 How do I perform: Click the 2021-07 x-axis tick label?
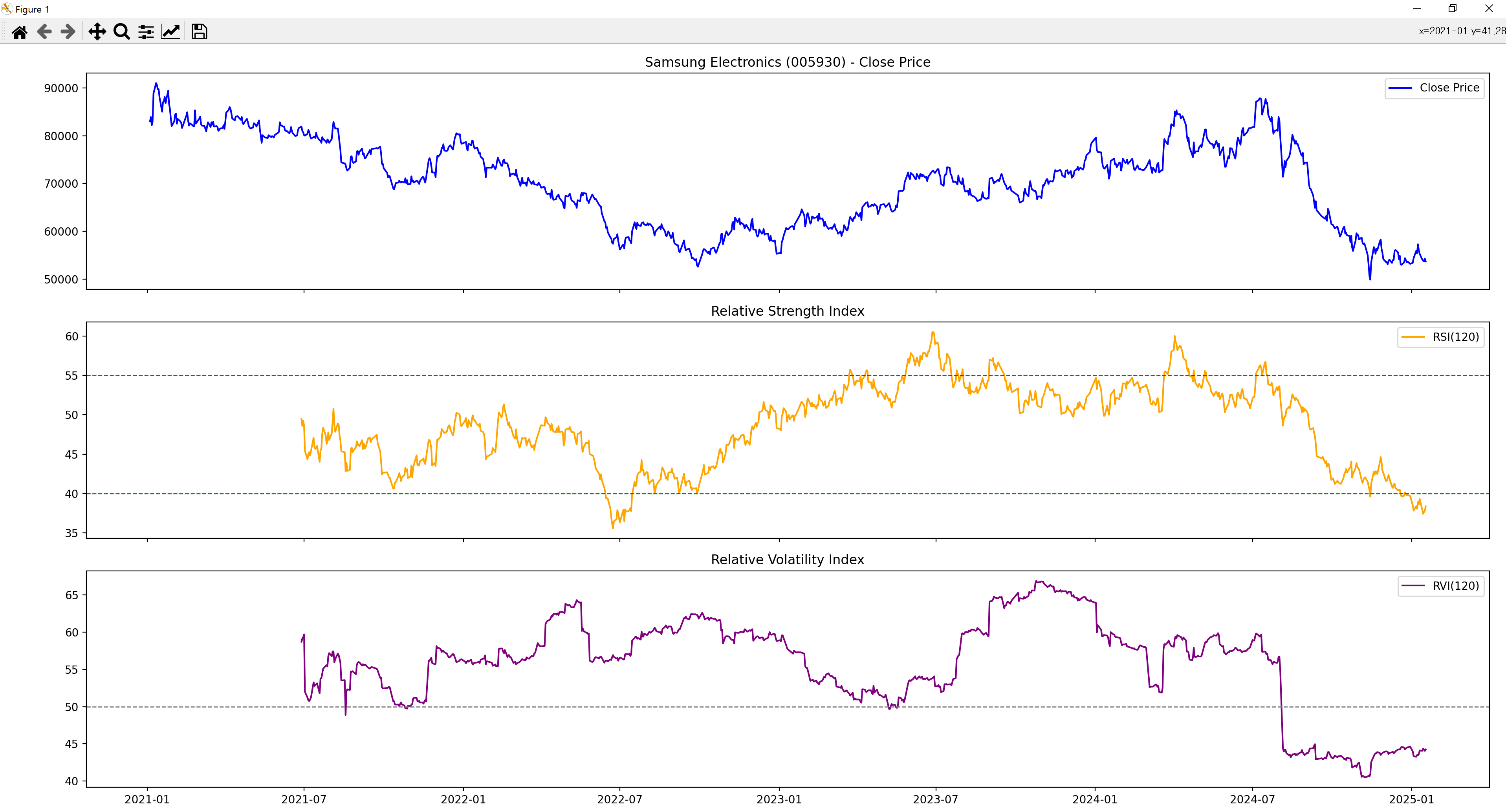[x=303, y=799]
